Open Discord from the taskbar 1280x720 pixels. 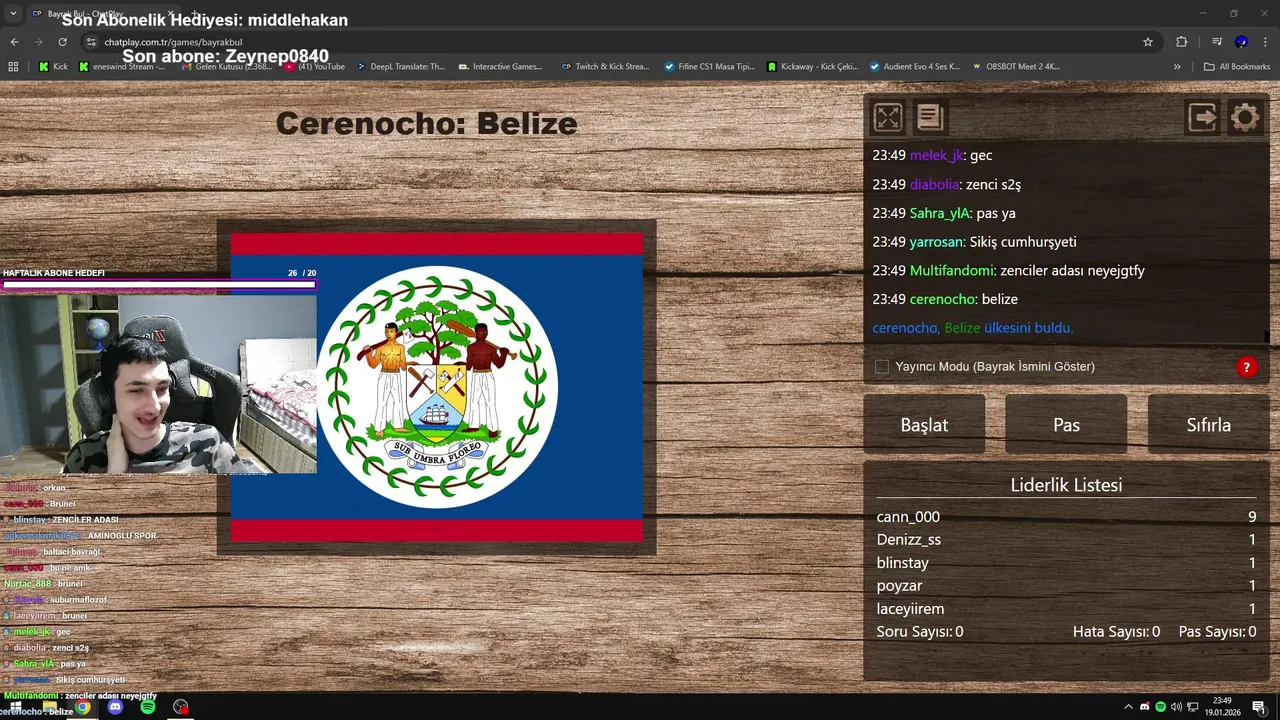pyautogui.click(x=115, y=707)
